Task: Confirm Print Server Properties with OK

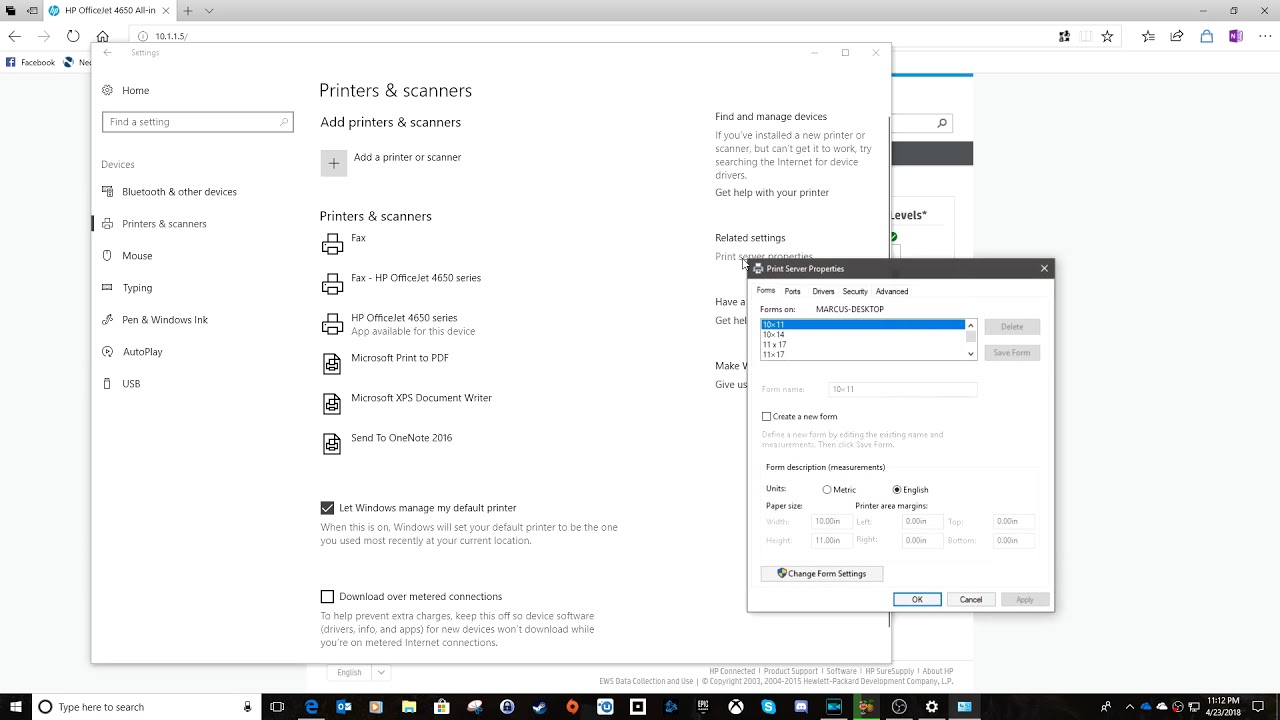Action: coord(917,600)
